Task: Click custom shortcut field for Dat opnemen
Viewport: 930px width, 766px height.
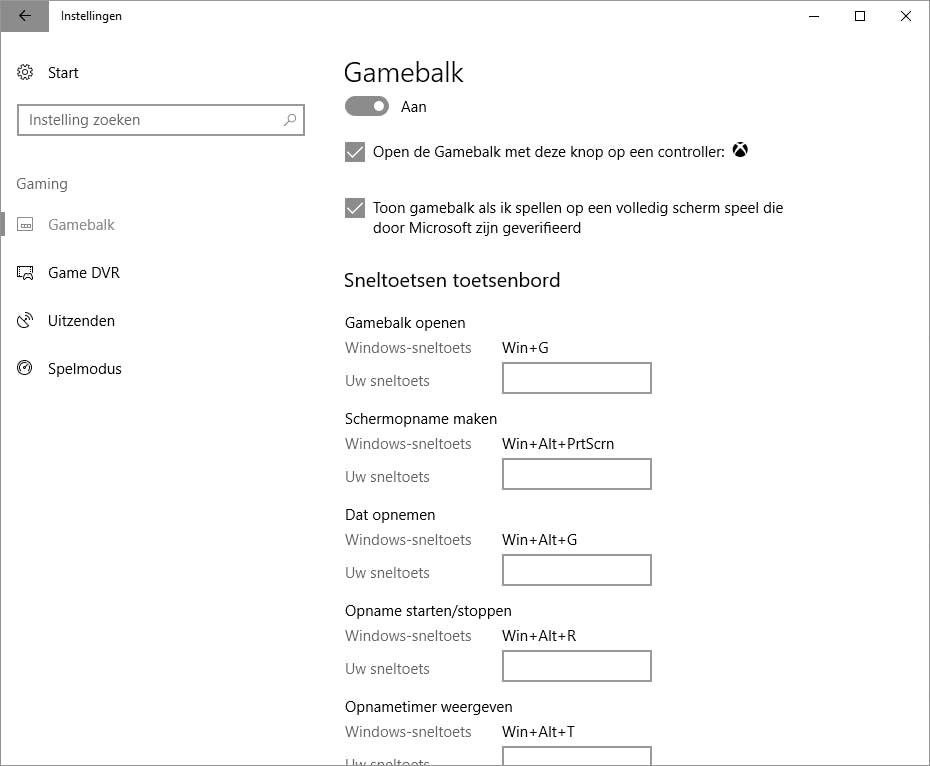Action: click(576, 570)
